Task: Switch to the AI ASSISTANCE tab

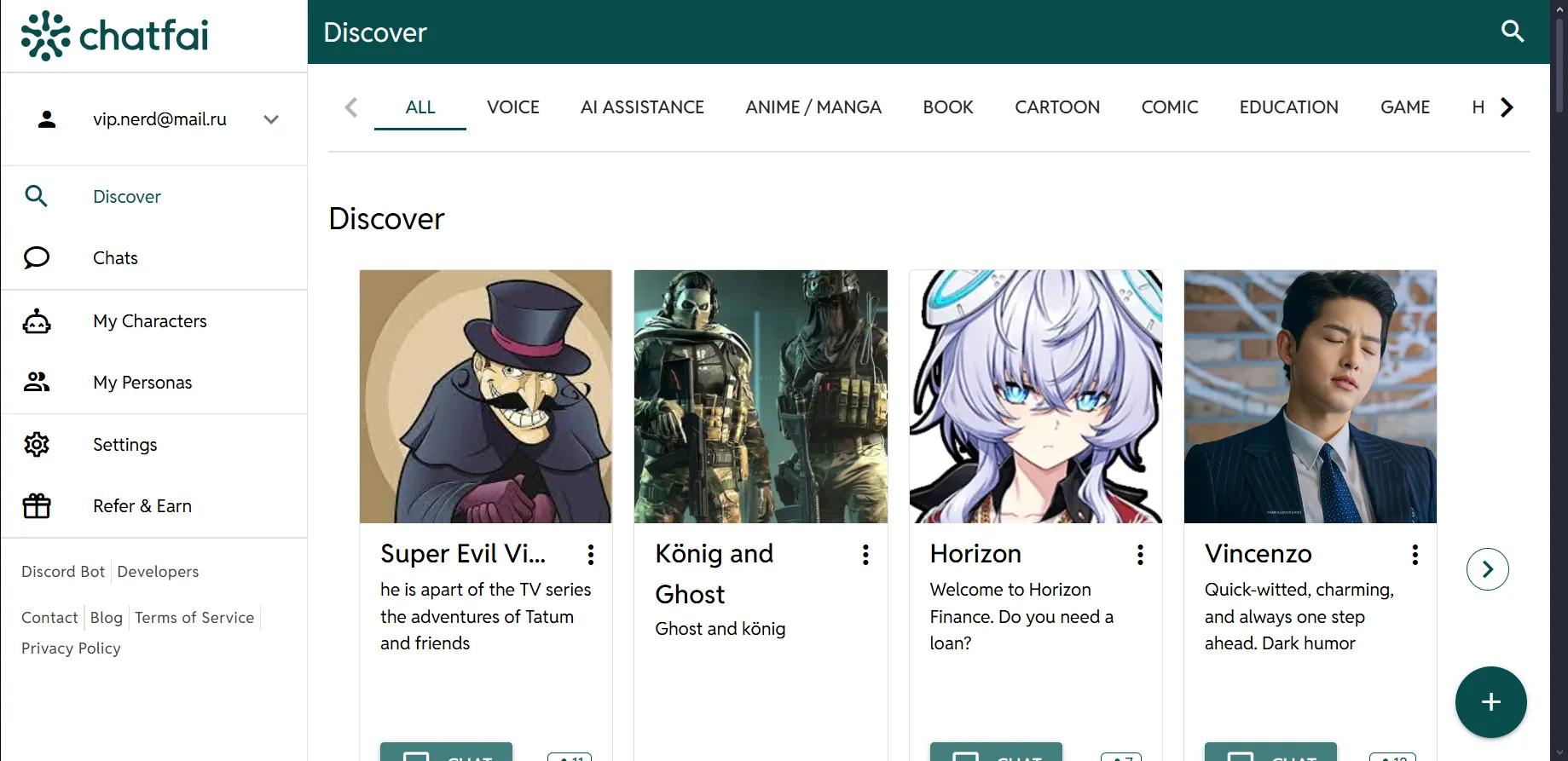Action: (642, 107)
